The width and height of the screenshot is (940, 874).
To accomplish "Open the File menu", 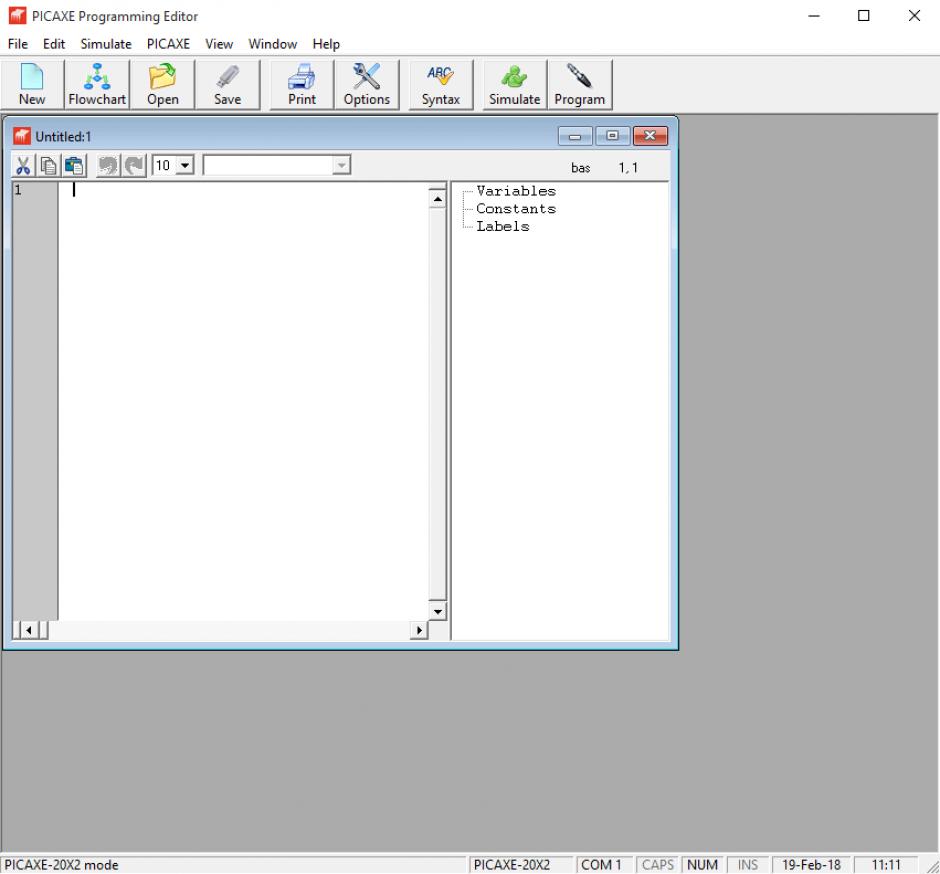I will (17, 44).
